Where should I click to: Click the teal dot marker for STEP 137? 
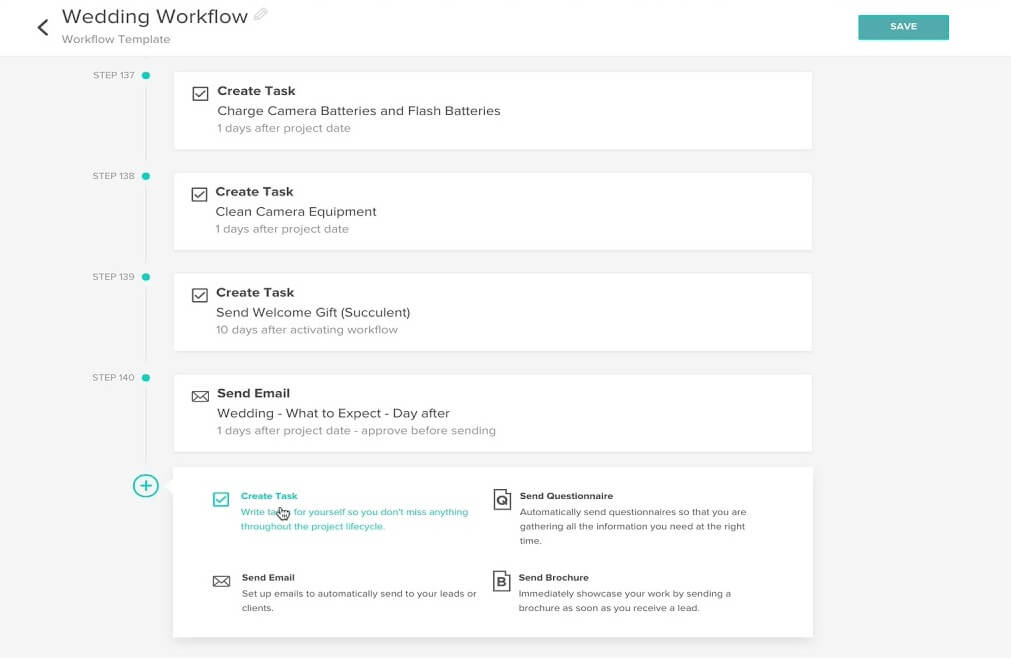click(x=146, y=75)
